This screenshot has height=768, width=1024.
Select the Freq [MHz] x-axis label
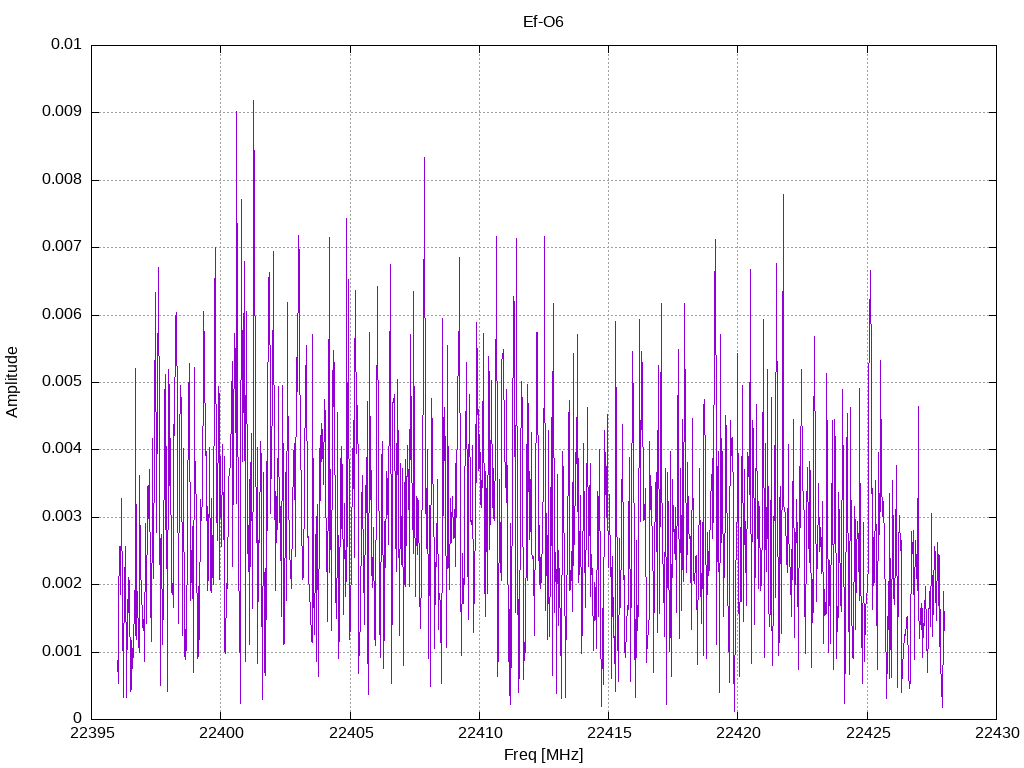(543, 755)
